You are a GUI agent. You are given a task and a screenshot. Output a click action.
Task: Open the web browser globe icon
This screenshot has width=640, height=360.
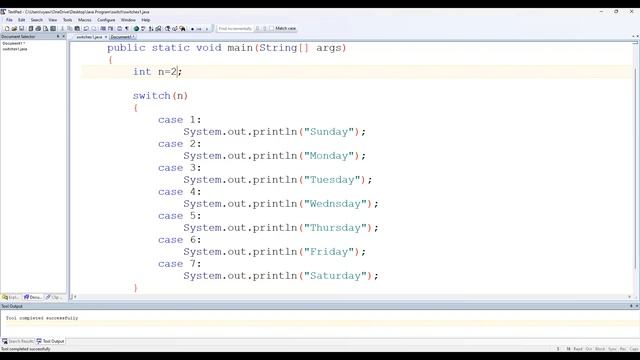click(136, 29)
